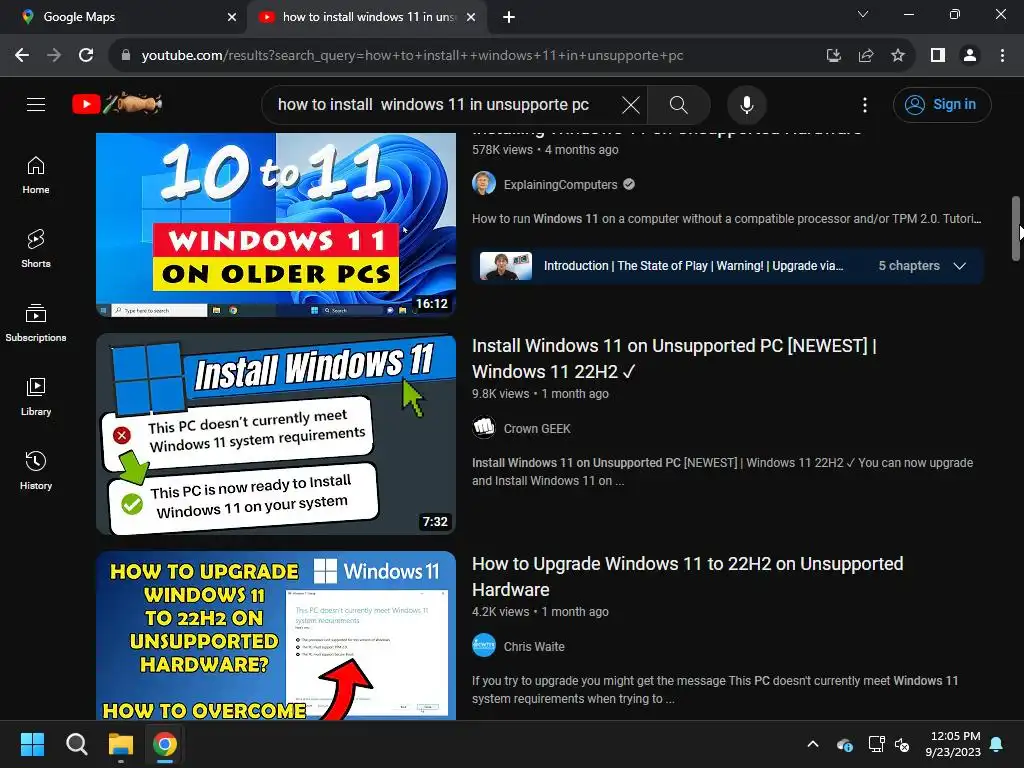
Task: Click the chapters preview thumbnail
Action: 505,266
